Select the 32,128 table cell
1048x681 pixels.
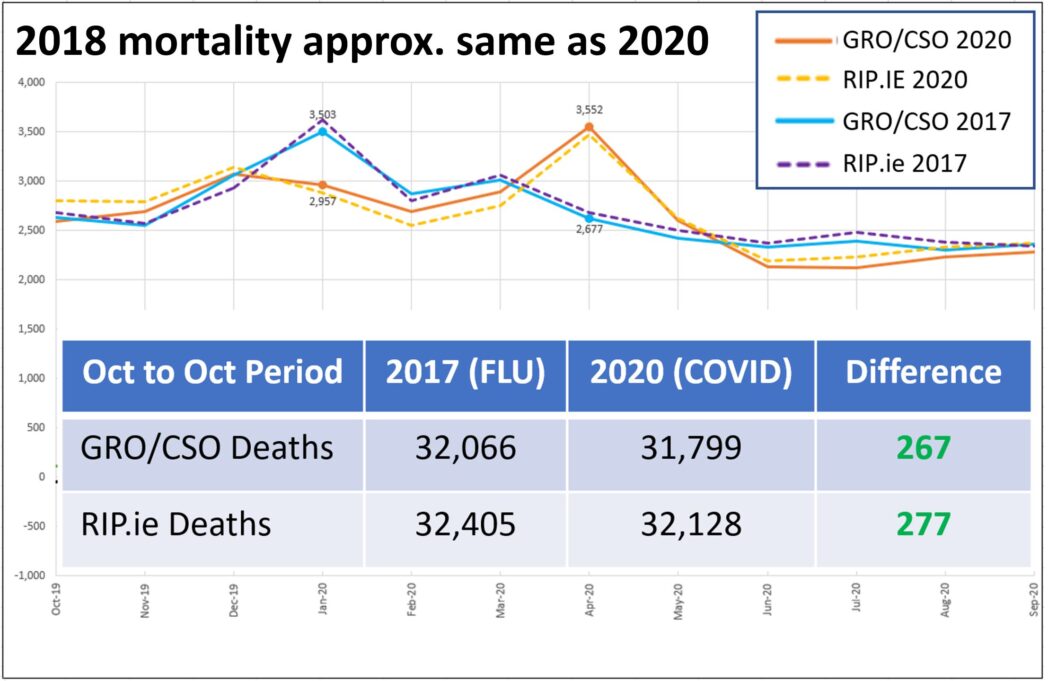click(691, 523)
